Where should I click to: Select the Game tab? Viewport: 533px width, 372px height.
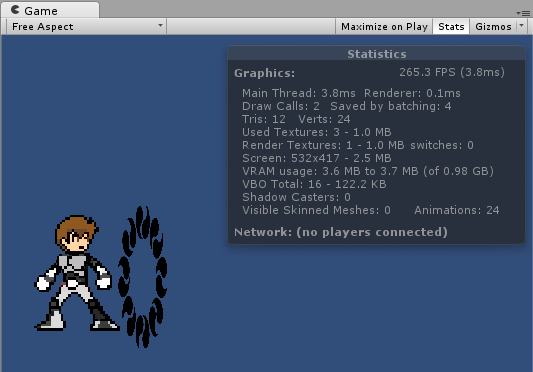point(50,10)
